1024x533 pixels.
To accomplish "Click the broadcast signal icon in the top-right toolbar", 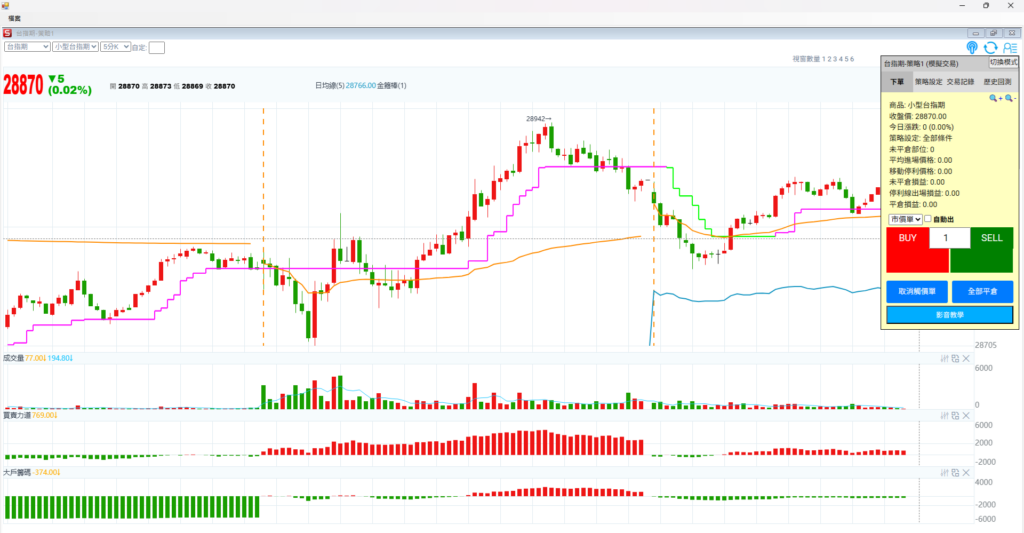I will [972, 47].
